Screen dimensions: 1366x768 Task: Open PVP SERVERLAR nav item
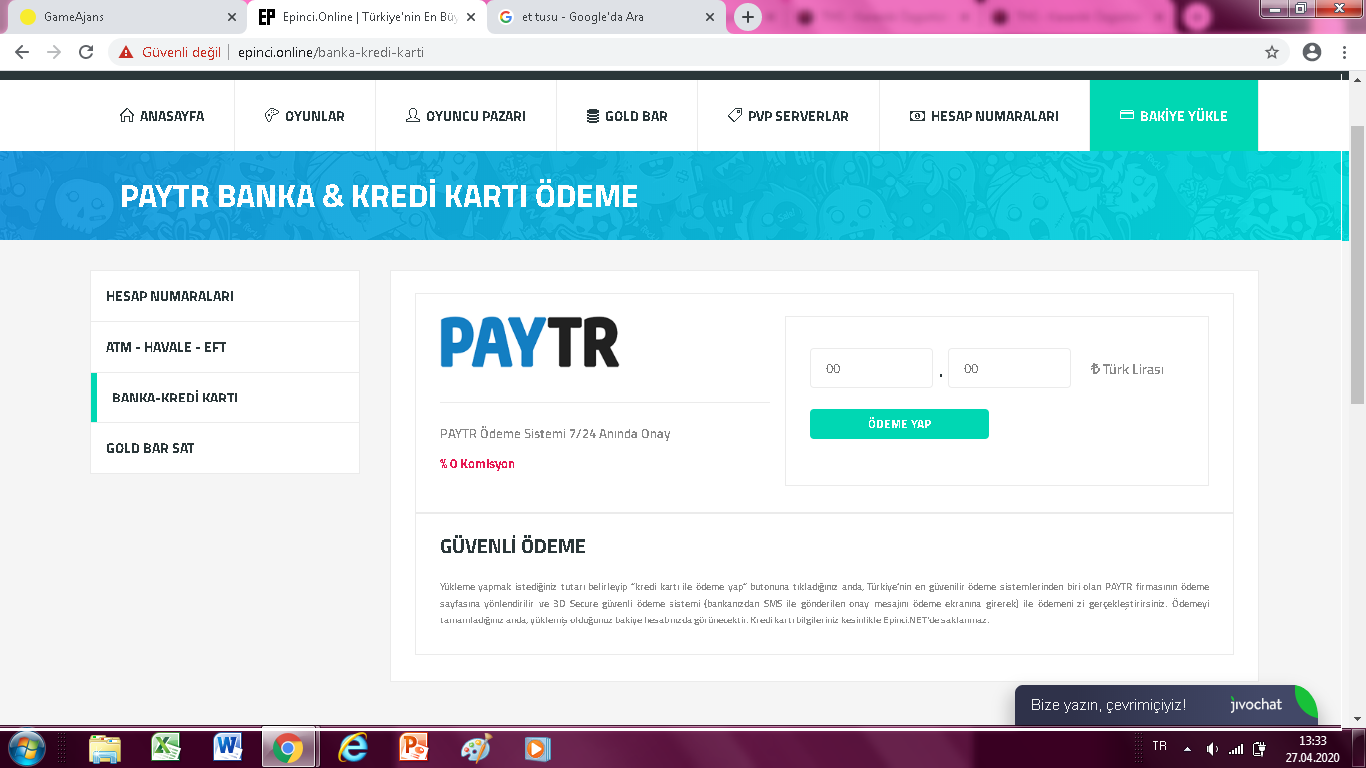788,116
